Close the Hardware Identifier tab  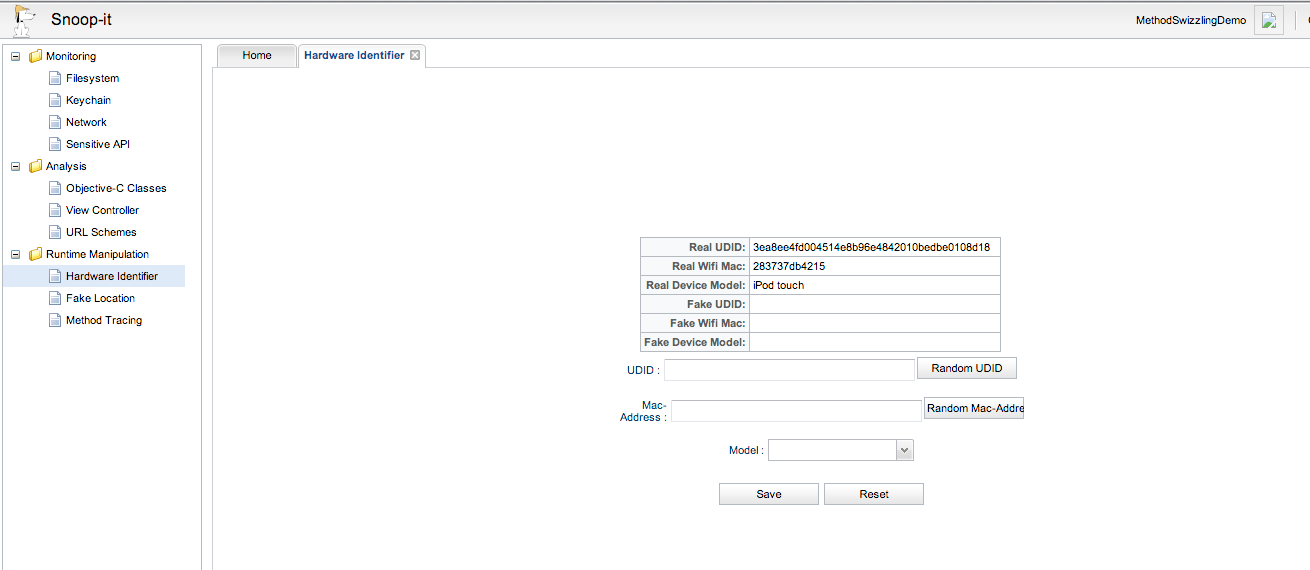[415, 55]
